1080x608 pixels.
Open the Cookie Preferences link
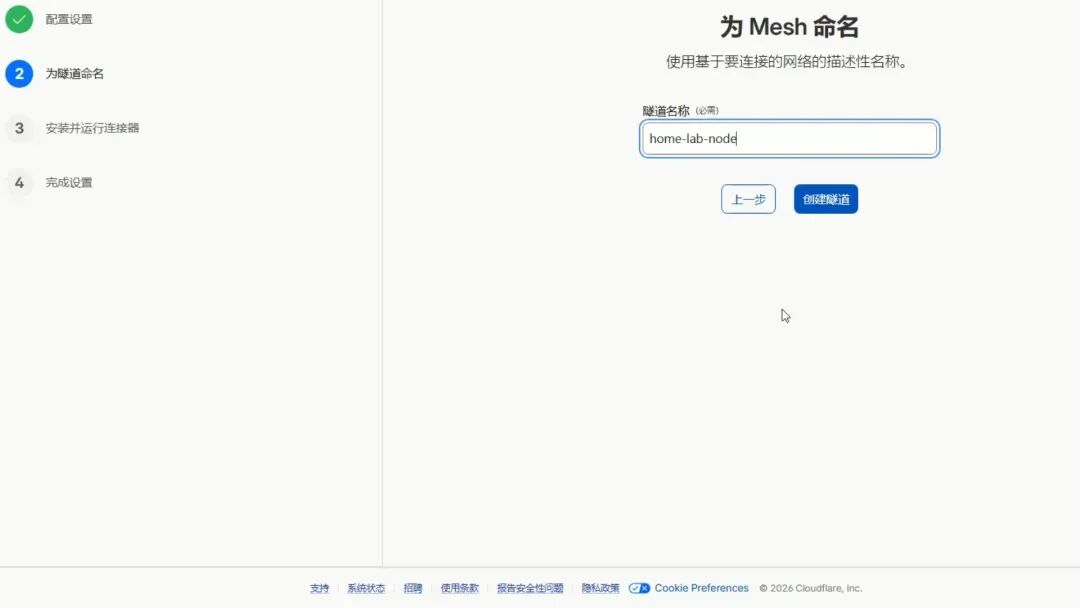(x=701, y=588)
